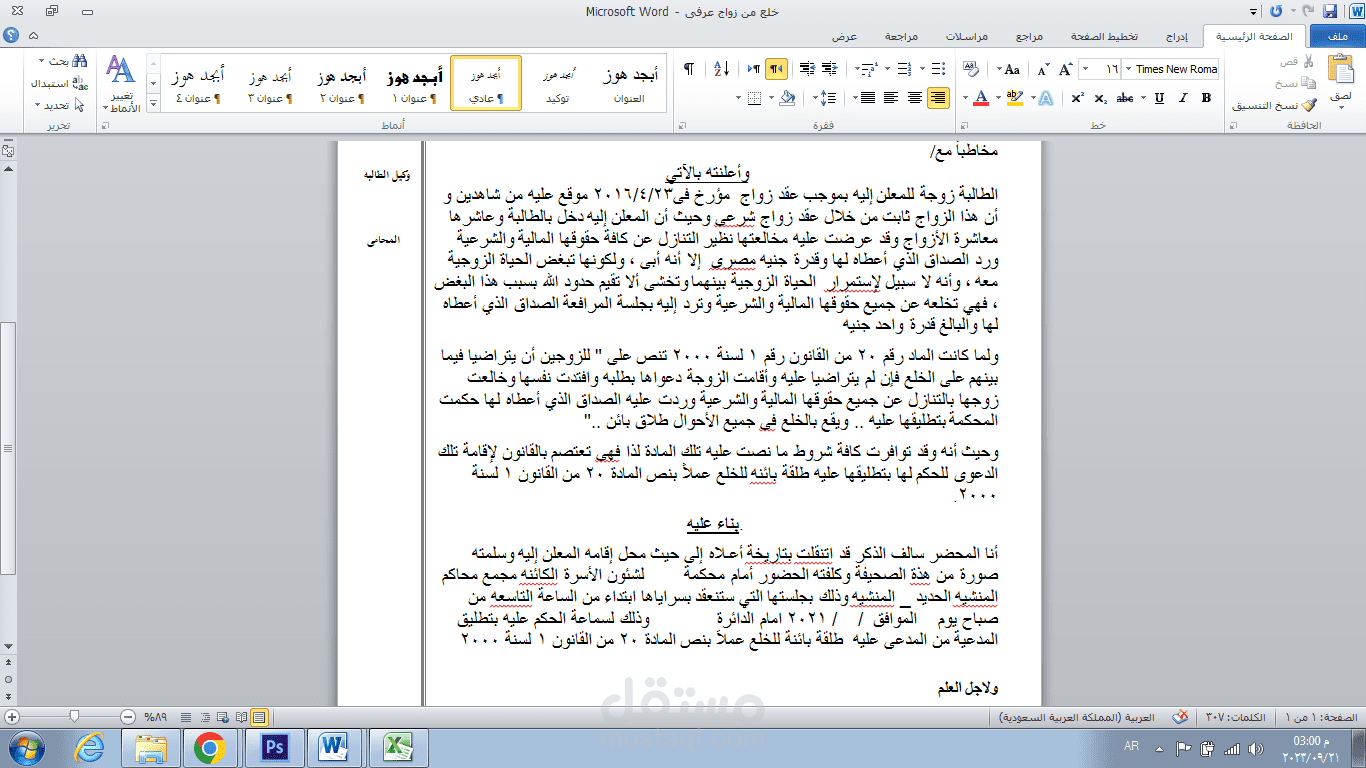Click the Shrink Font icon

point(1043,69)
